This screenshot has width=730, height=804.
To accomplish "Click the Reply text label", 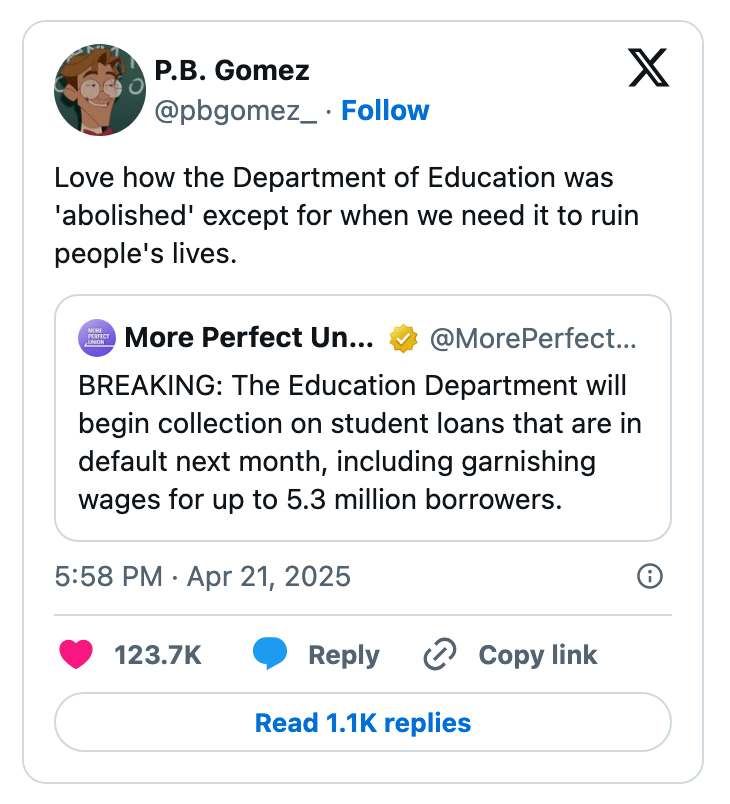I will pyautogui.click(x=343, y=655).
